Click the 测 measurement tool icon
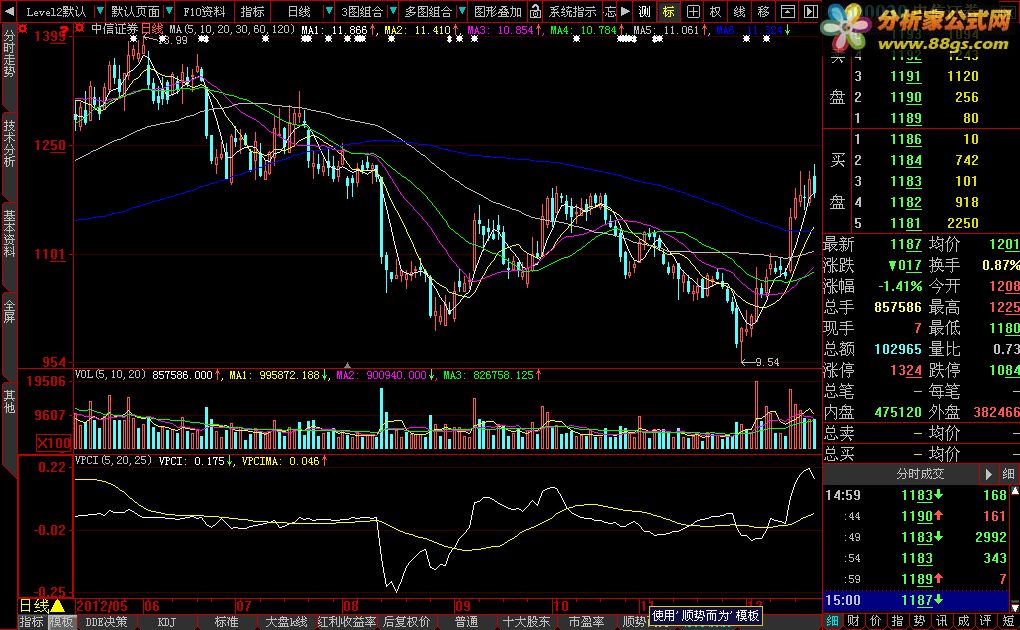The image size is (1020, 630). point(644,11)
